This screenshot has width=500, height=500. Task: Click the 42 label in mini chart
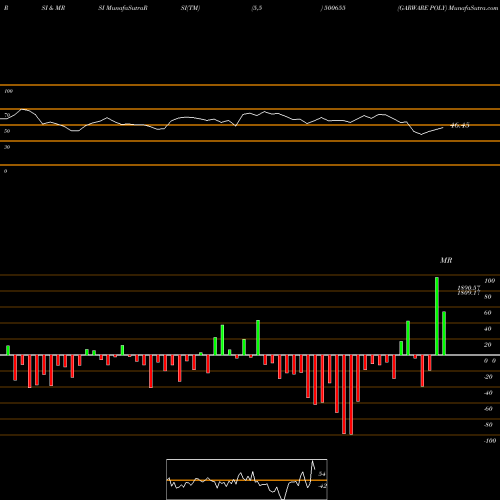(322, 486)
